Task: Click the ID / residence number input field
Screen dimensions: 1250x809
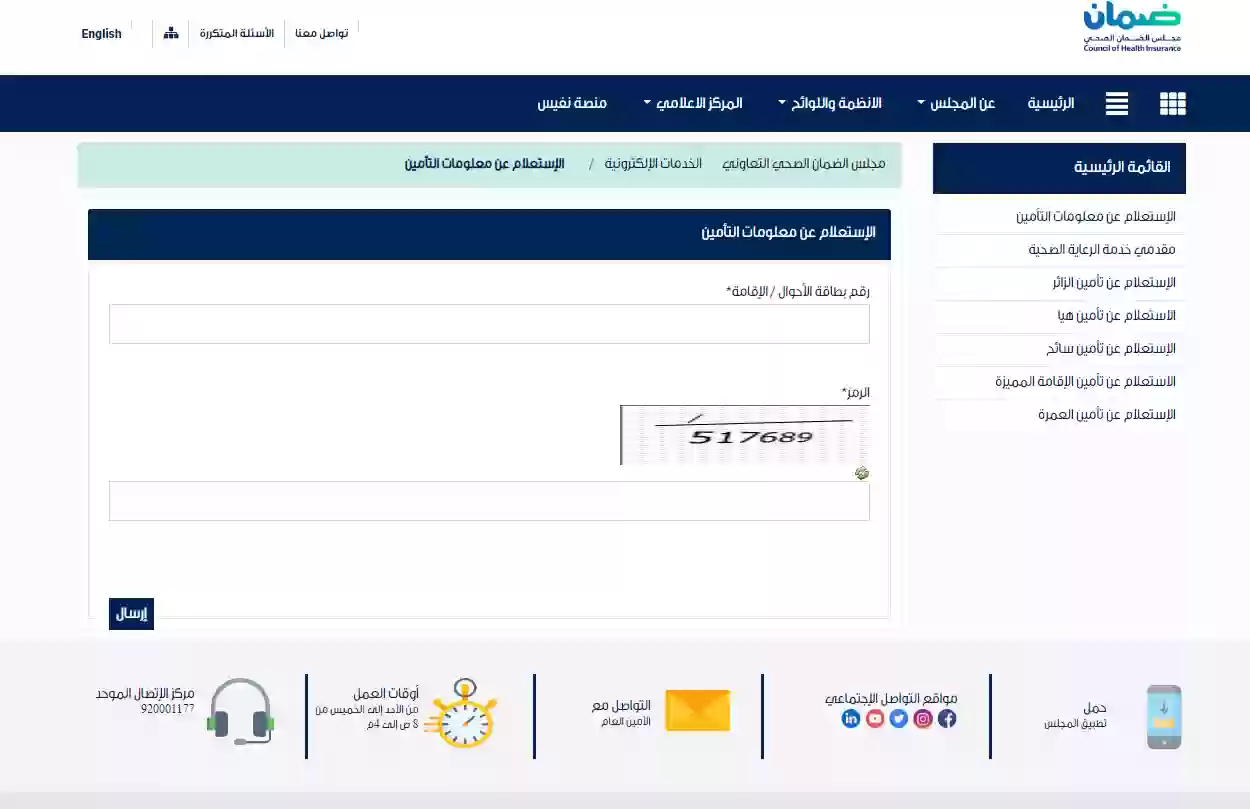Action: [x=489, y=323]
